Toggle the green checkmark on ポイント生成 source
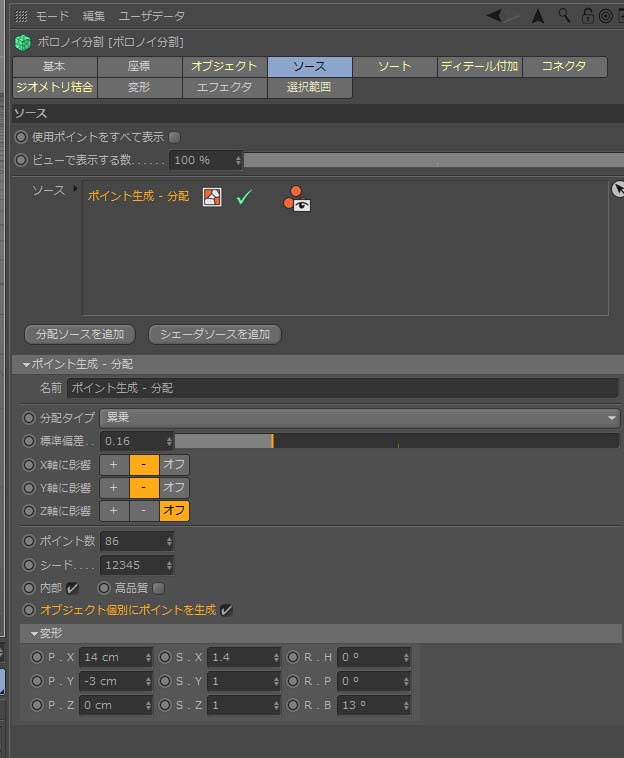Viewport: 624px width, 758px height. point(243,197)
